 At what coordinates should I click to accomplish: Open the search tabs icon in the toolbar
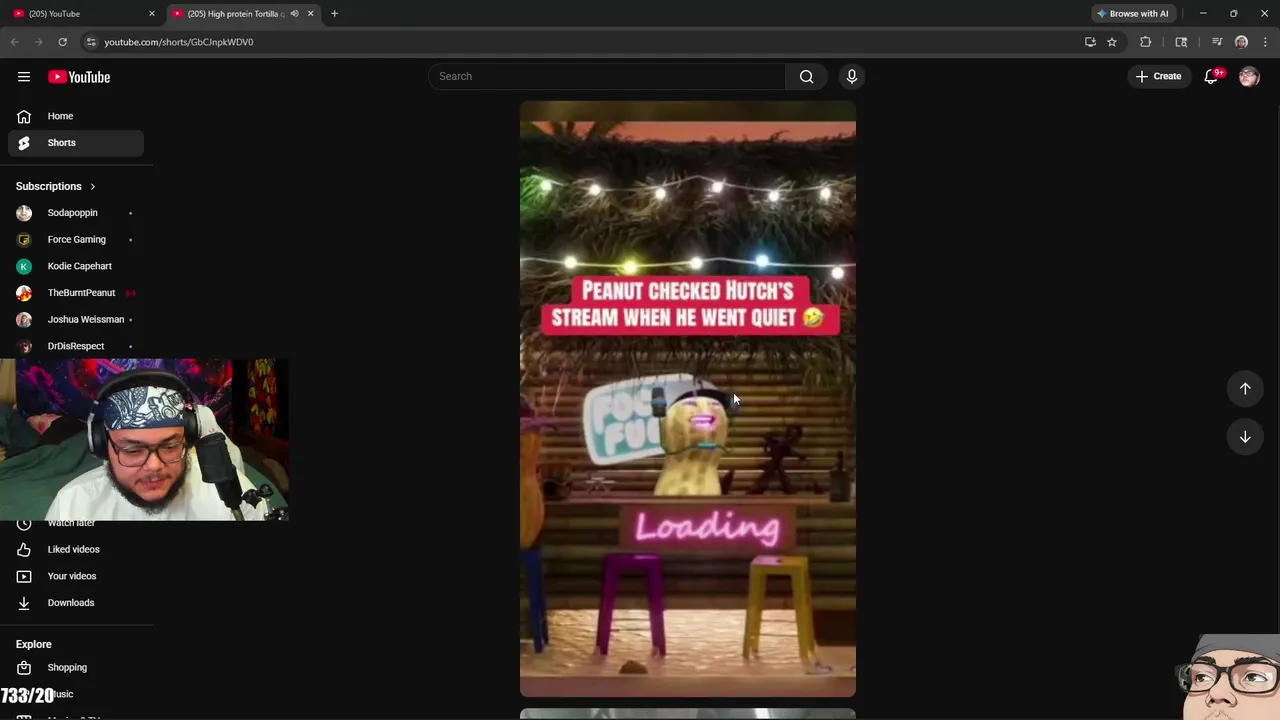tap(1181, 42)
